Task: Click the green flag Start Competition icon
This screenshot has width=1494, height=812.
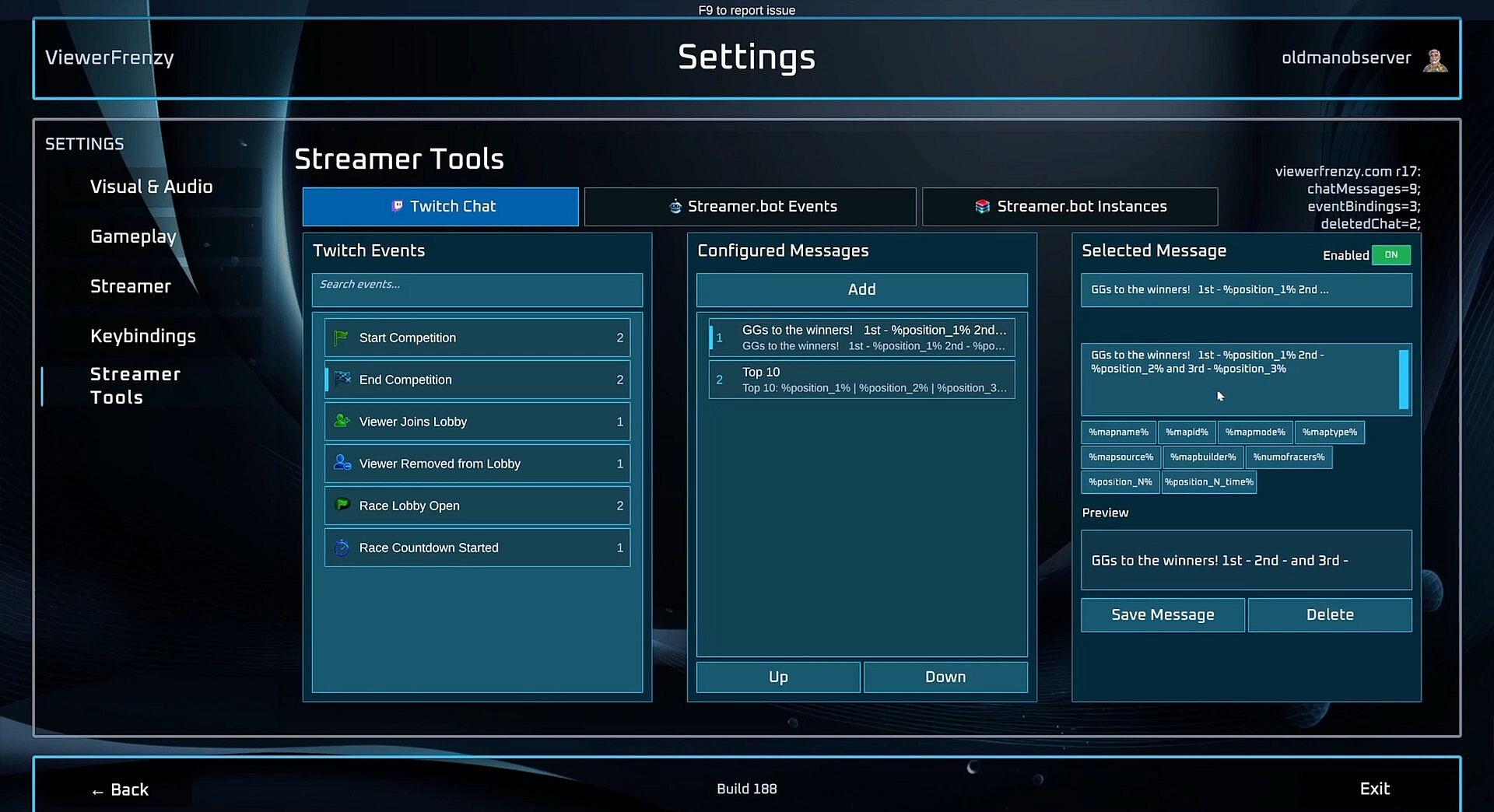Action: coord(341,338)
